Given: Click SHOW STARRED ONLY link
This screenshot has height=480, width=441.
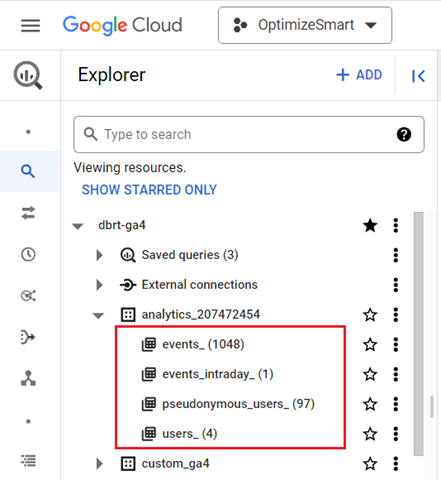Looking at the screenshot, I should 149,190.
